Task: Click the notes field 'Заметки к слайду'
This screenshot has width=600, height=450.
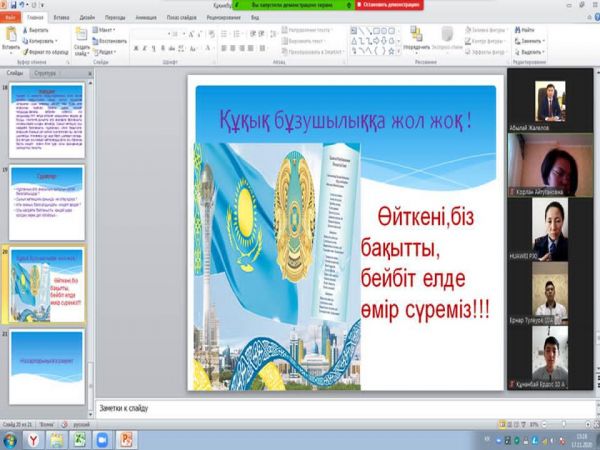Action: (300, 408)
